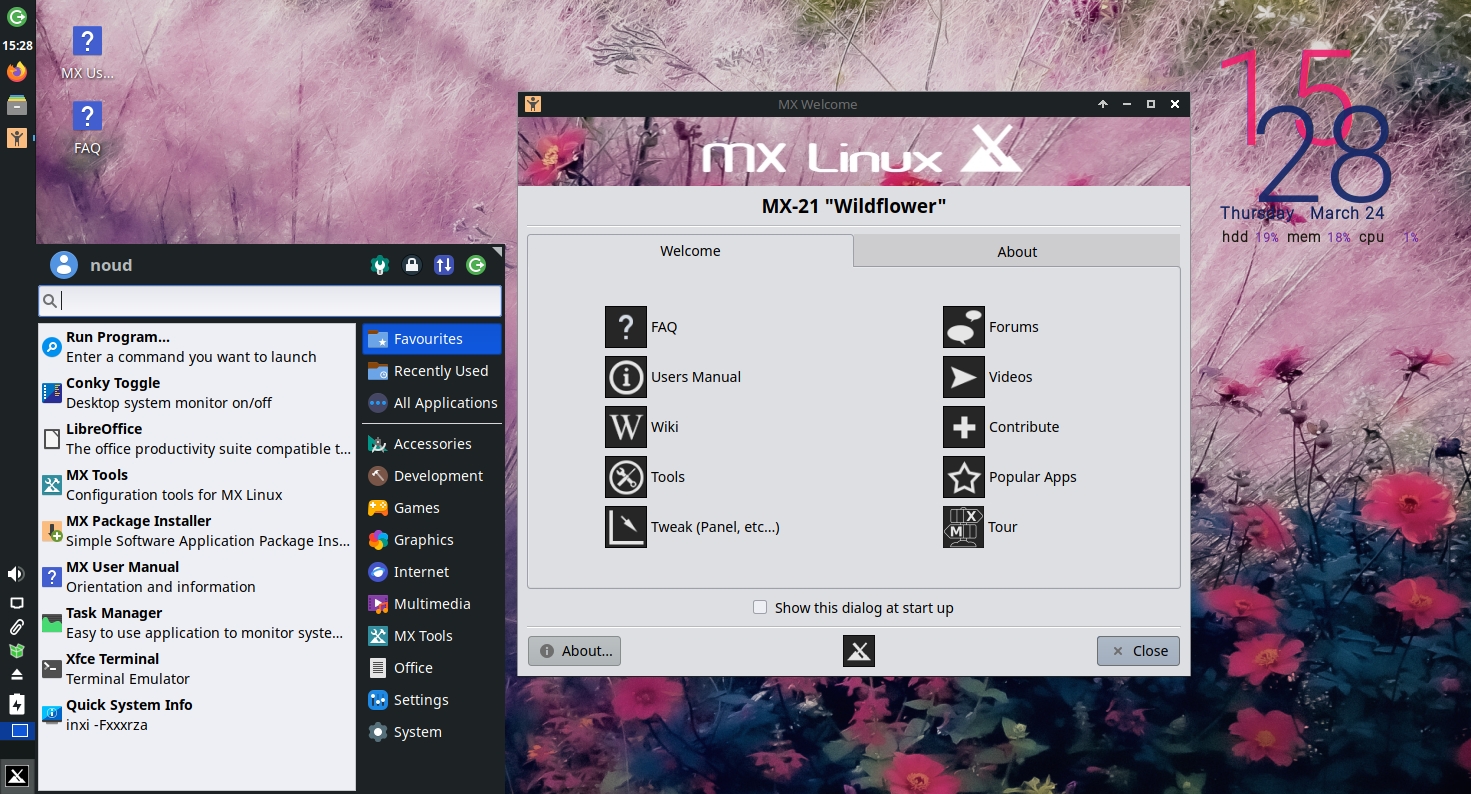Launch Firefox from the panel
Screen dimensions: 1471x794
point(17,71)
